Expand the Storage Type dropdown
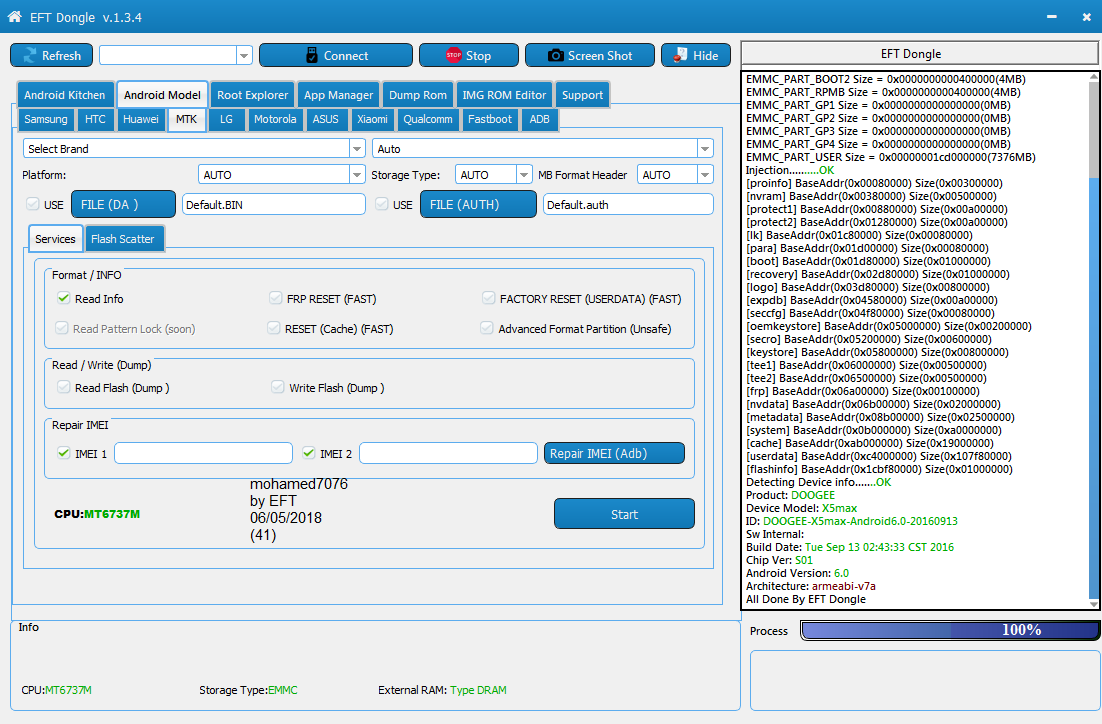The image size is (1102, 724). (x=524, y=174)
